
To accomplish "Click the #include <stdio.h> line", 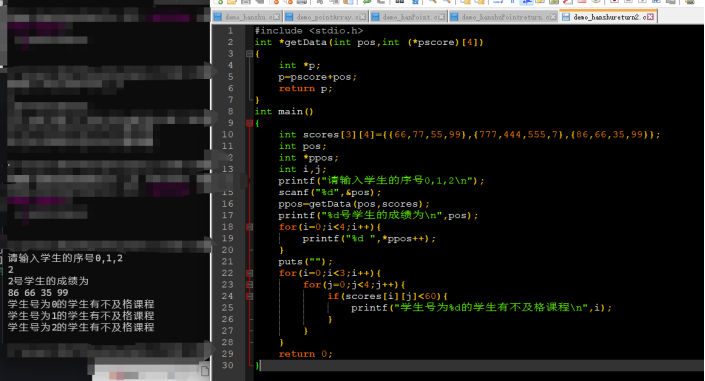I will click(308, 31).
